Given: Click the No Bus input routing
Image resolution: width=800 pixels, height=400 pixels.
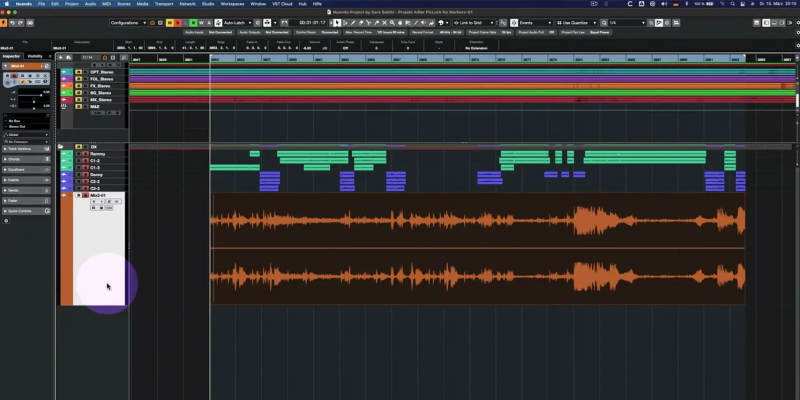Looking at the screenshot, I should point(27,121).
